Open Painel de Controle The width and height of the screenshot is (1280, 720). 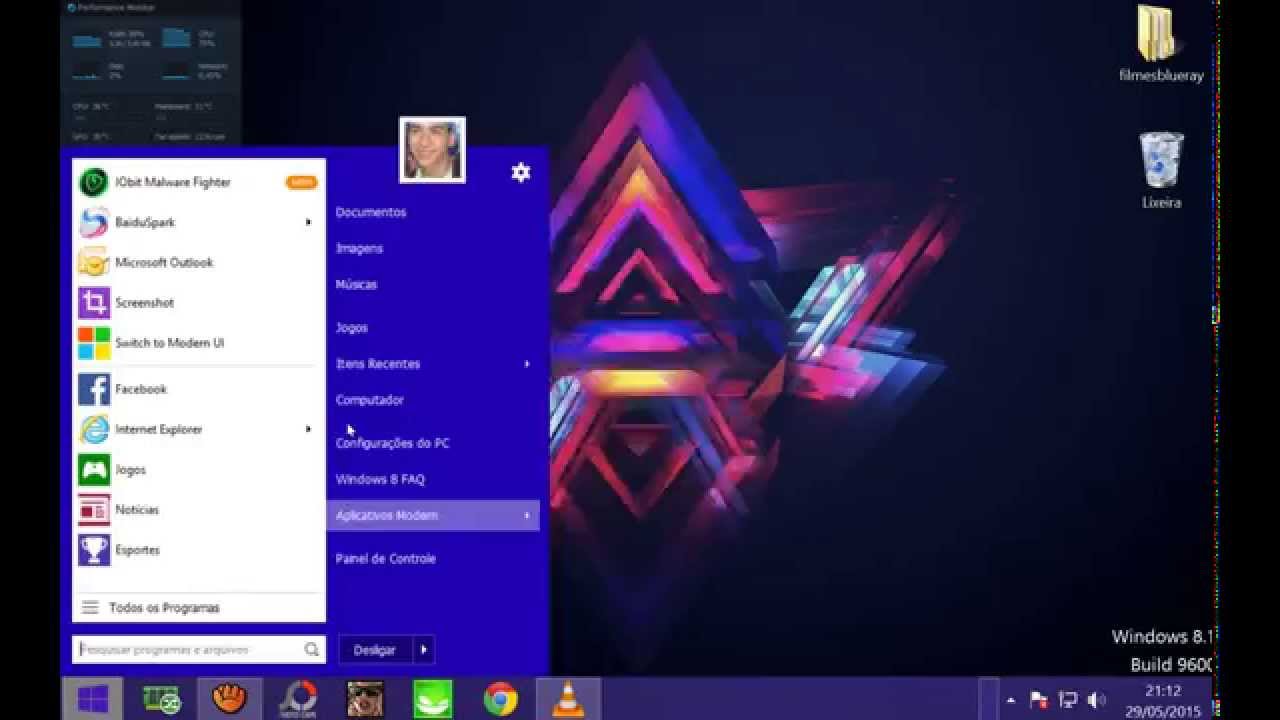pyautogui.click(x=385, y=559)
